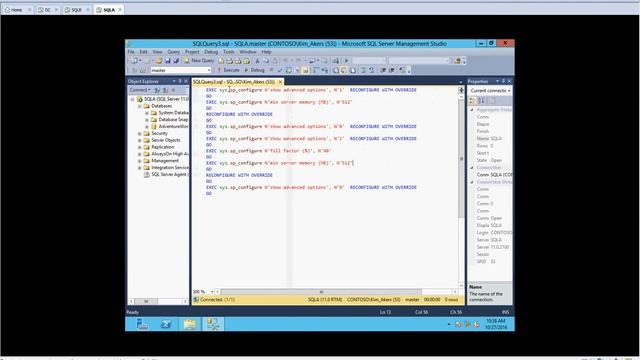Open the Help menu
Image resolution: width=640 pixels, height=360 pixels.
tap(266, 52)
